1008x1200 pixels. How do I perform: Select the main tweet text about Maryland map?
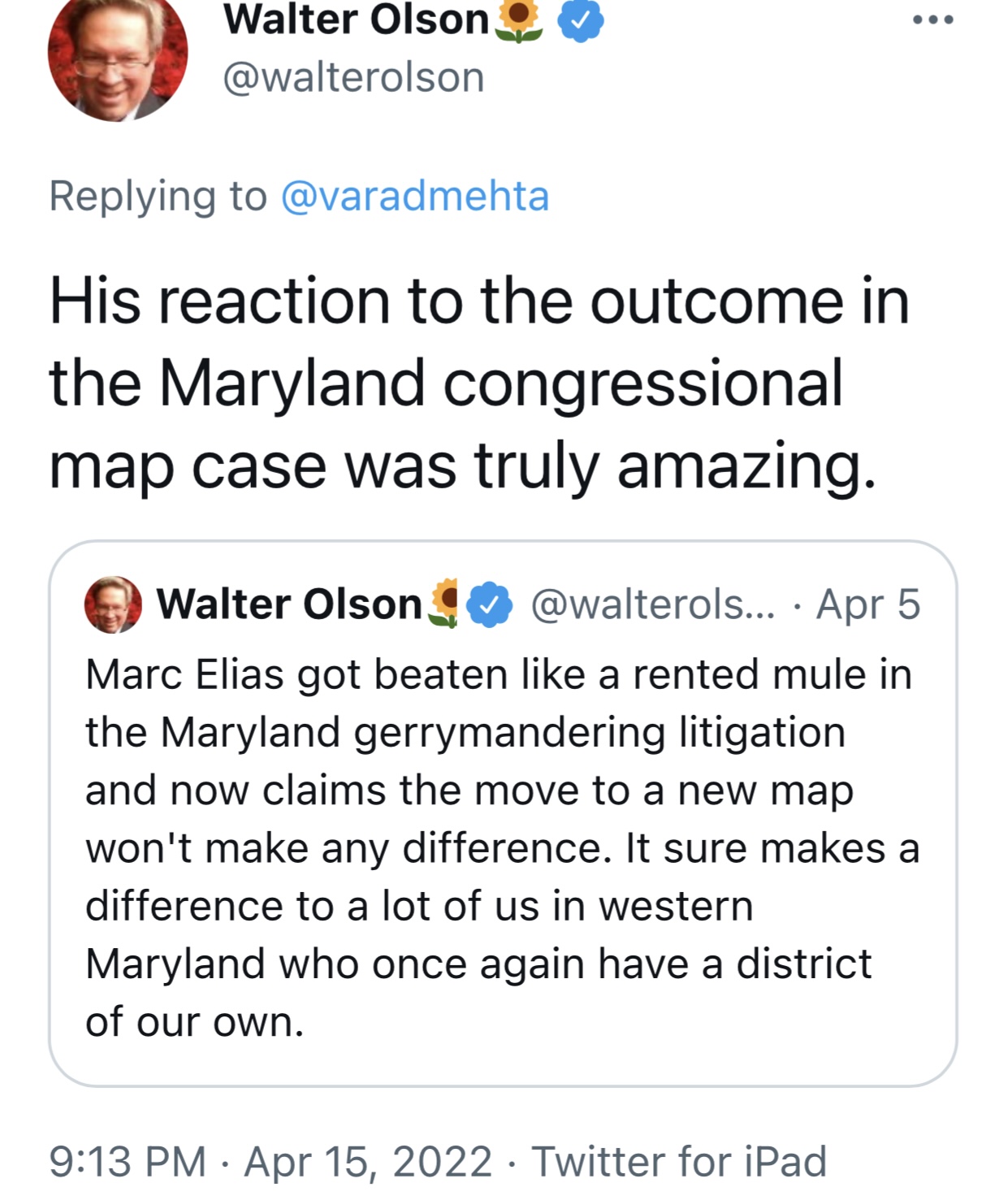(x=479, y=383)
